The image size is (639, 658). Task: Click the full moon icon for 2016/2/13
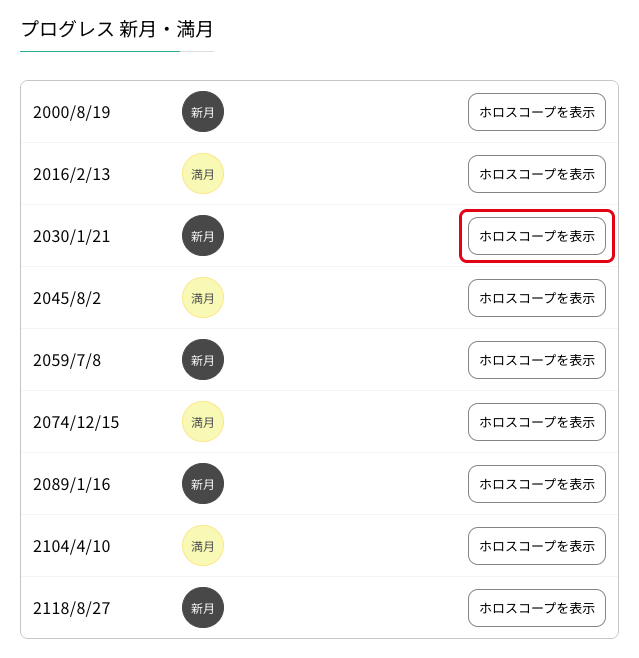point(203,174)
